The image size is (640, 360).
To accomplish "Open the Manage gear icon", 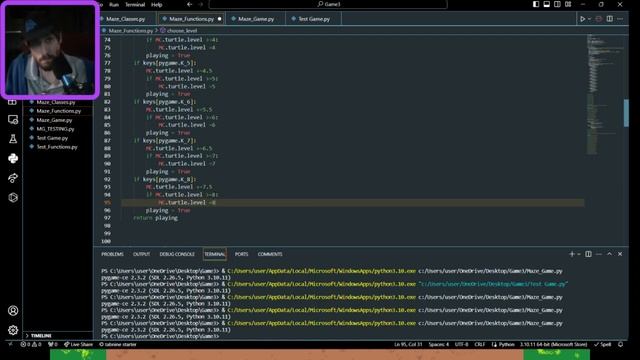I will coord(13,330).
